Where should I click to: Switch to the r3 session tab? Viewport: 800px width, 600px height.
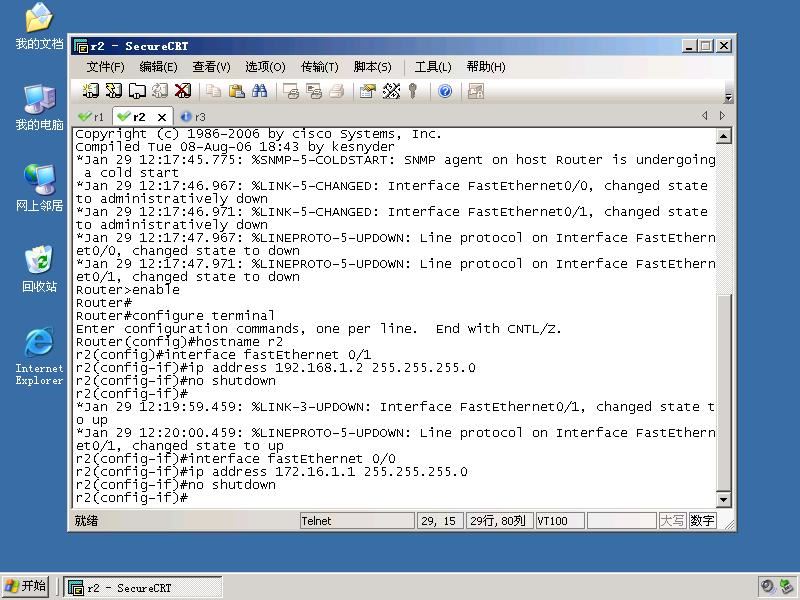pyautogui.click(x=193, y=117)
